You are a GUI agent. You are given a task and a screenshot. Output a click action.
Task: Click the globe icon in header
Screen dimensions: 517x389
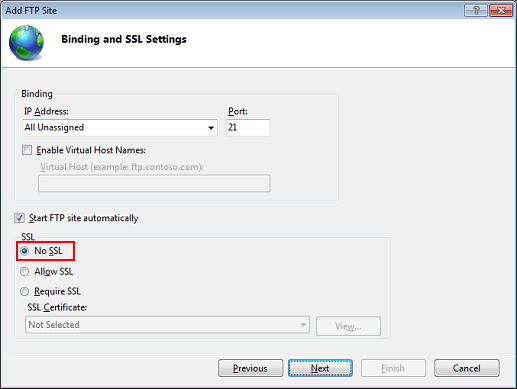[x=26, y=43]
